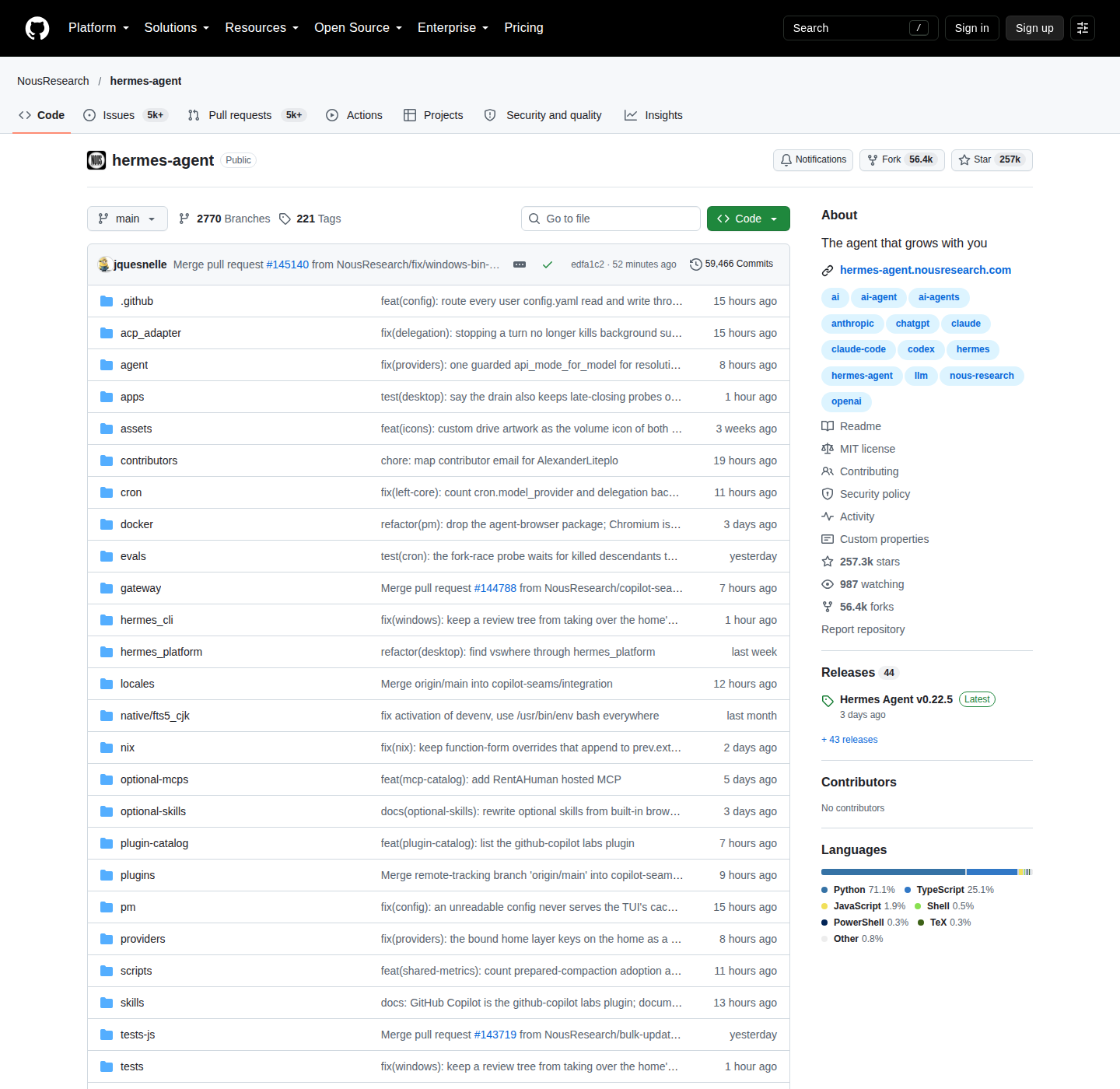Click the NousResearch owner link
The height and width of the screenshot is (1089, 1120).
[53, 81]
